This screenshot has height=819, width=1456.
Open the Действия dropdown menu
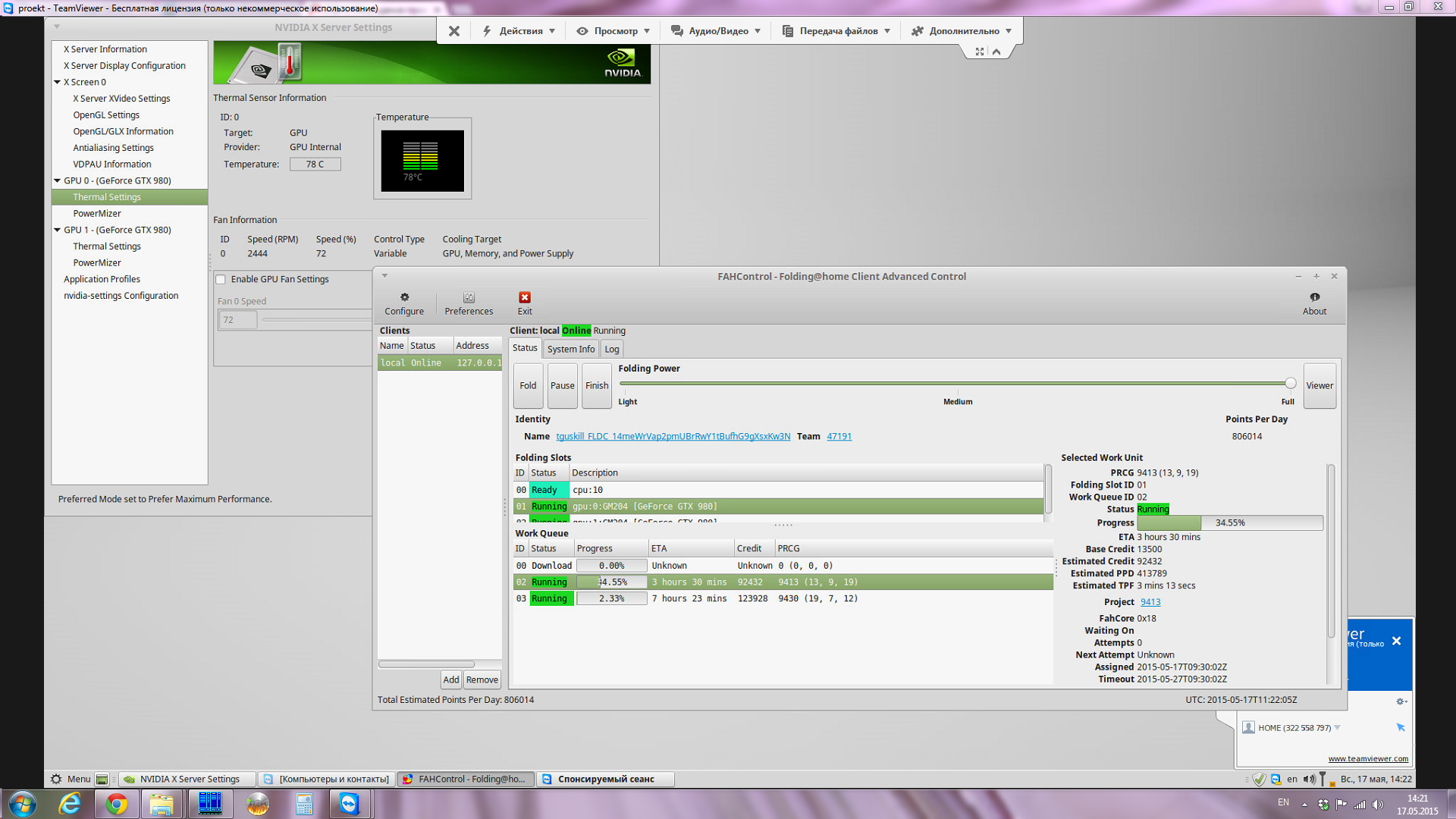[x=520, y=31]
